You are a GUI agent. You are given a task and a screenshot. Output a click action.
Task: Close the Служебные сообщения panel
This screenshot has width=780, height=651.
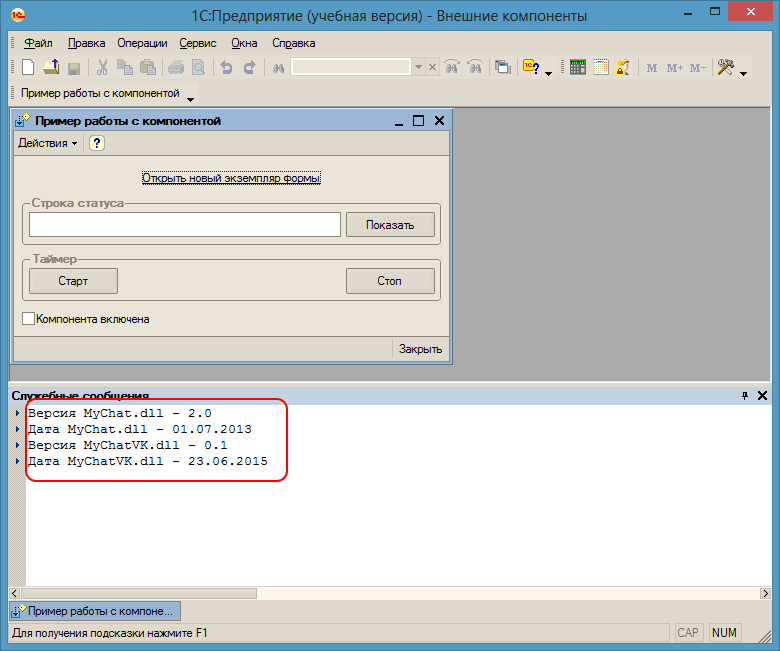coord(763,396)
